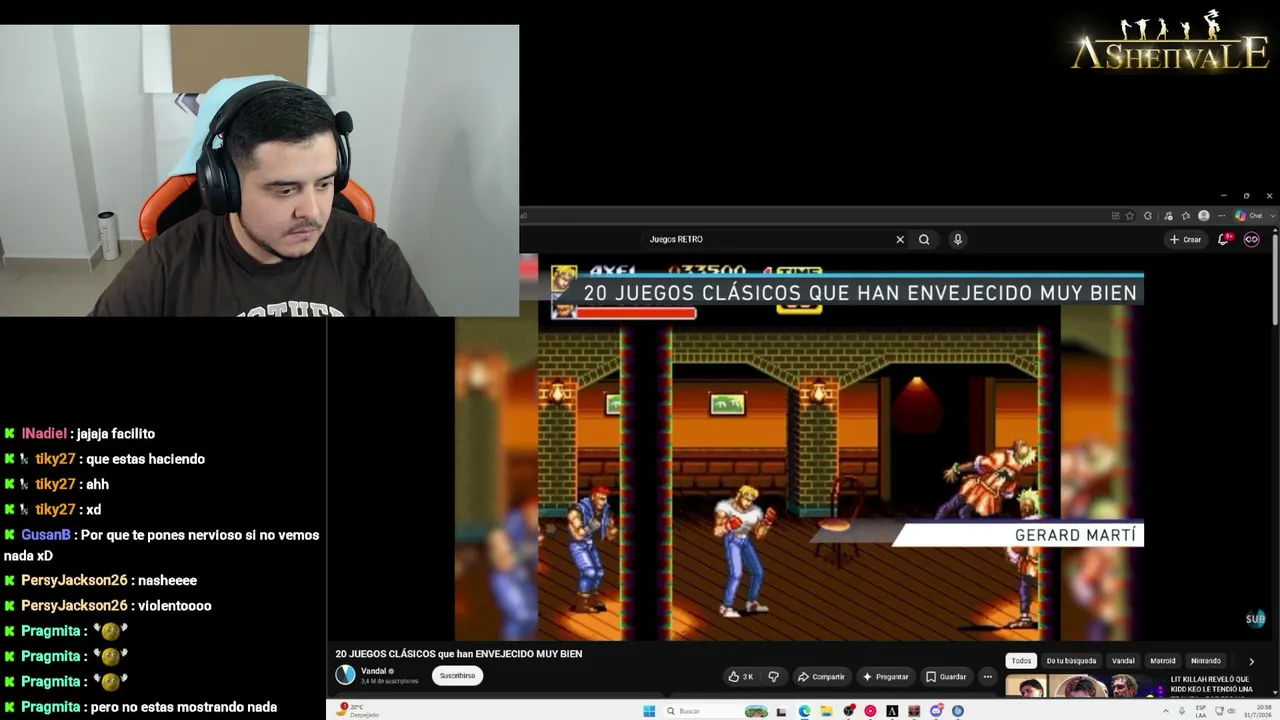Select the De tu búsqueda chip
This screenshot has width=1280, height=720.
[x=1071, y=661]
